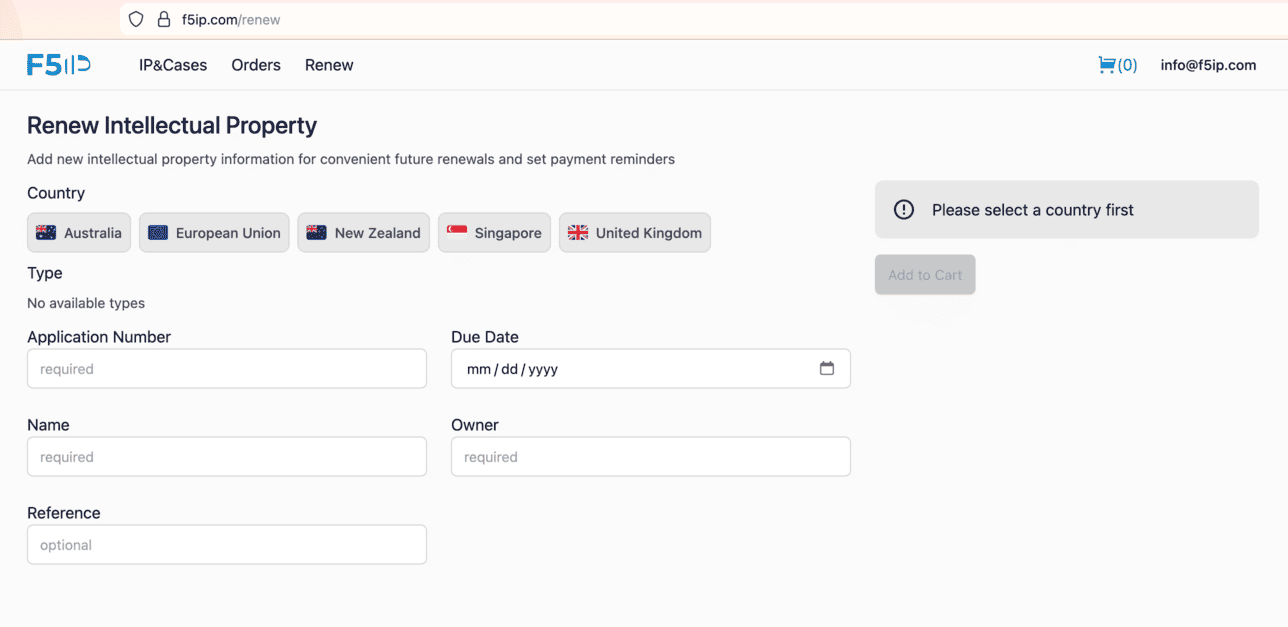Select European Union as country
Image resolution: width=1288 pixels, height=627 pixels.
(214, 233)
